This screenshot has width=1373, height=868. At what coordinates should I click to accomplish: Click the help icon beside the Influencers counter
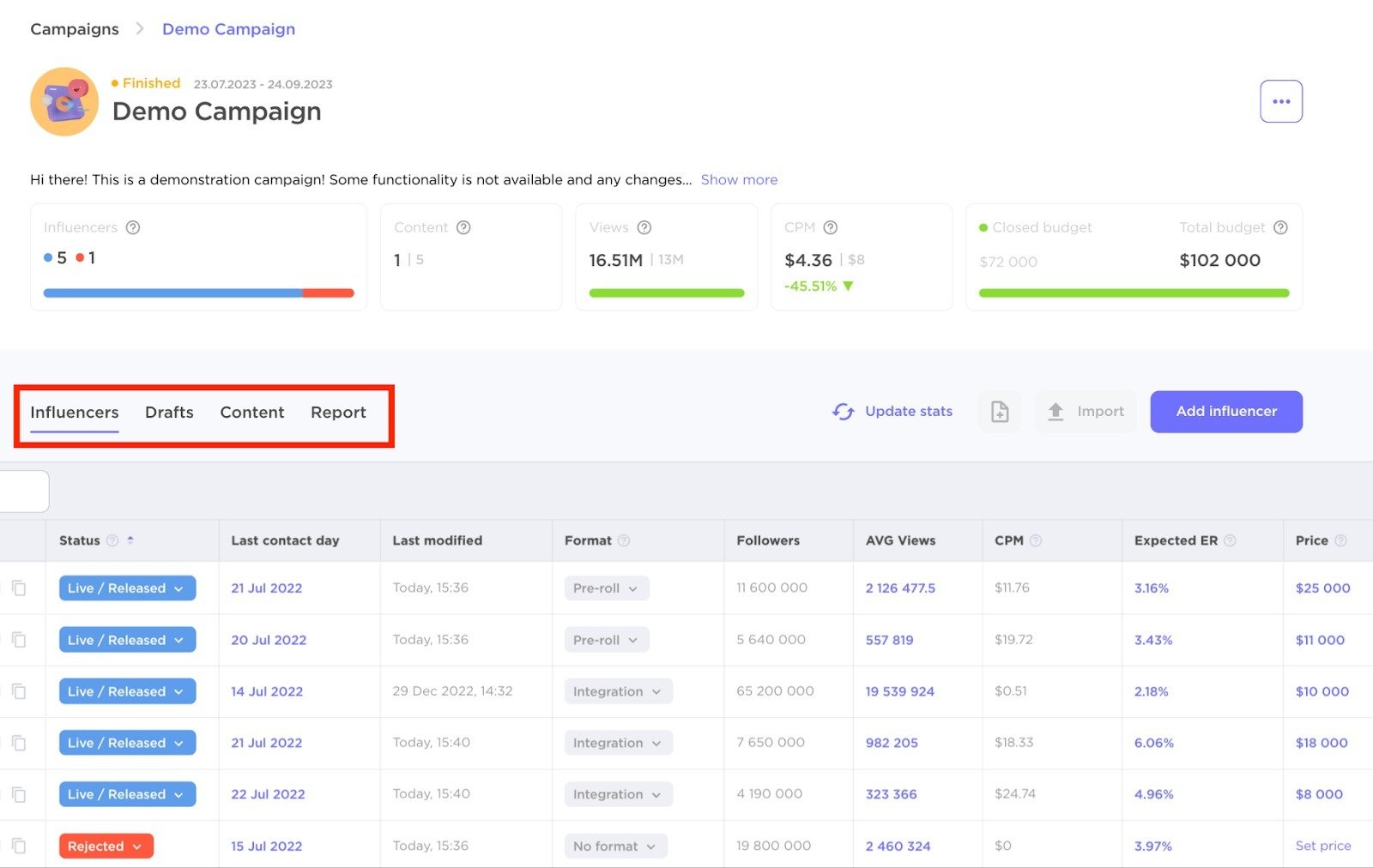click(x=133, y=227)
